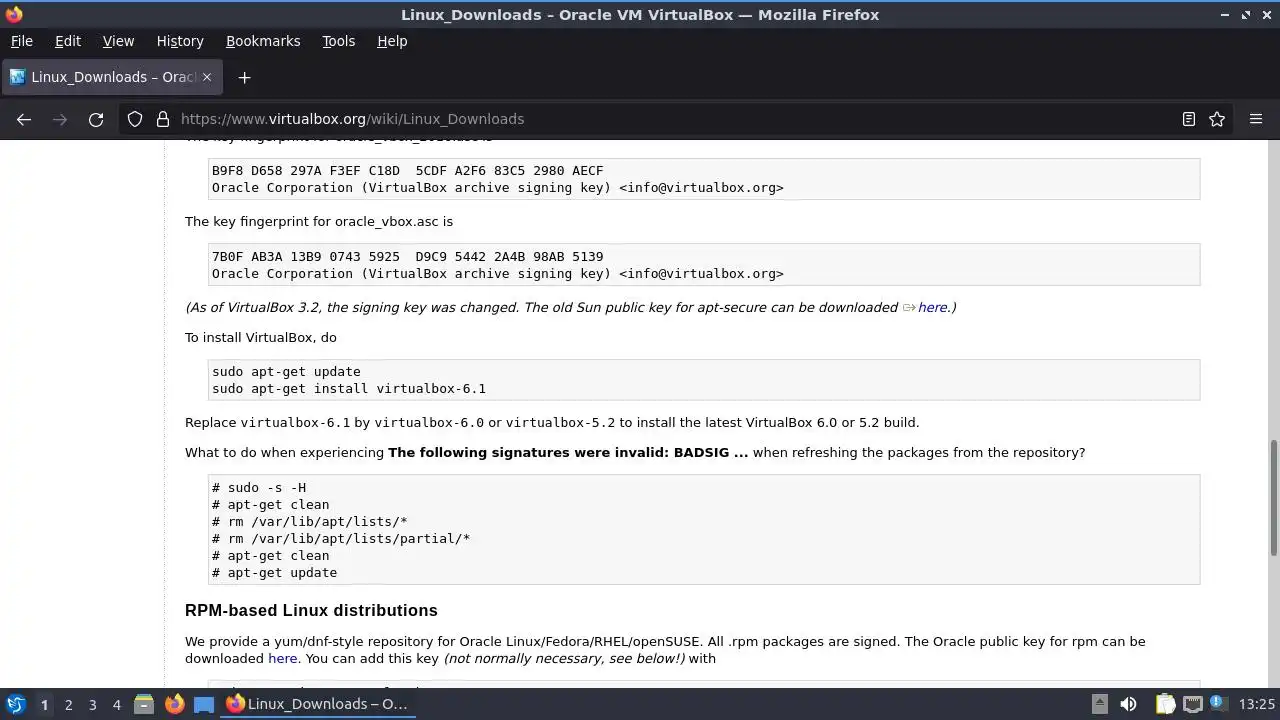Go back using the back arrow

(x=24, y=119)
